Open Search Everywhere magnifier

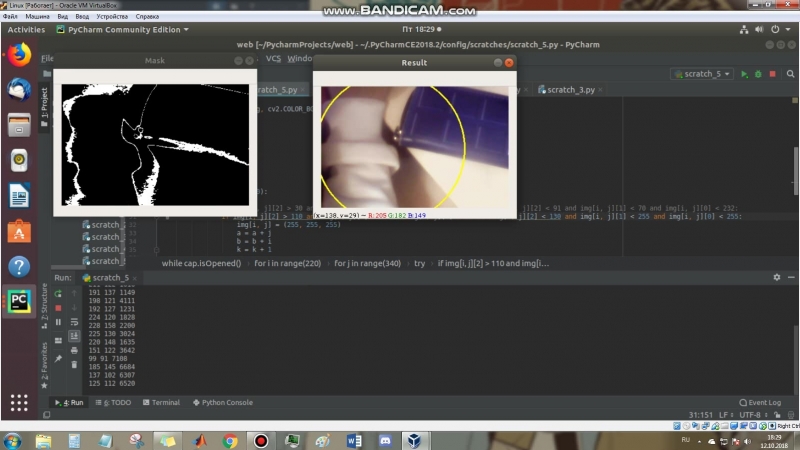tap(790, 74)
